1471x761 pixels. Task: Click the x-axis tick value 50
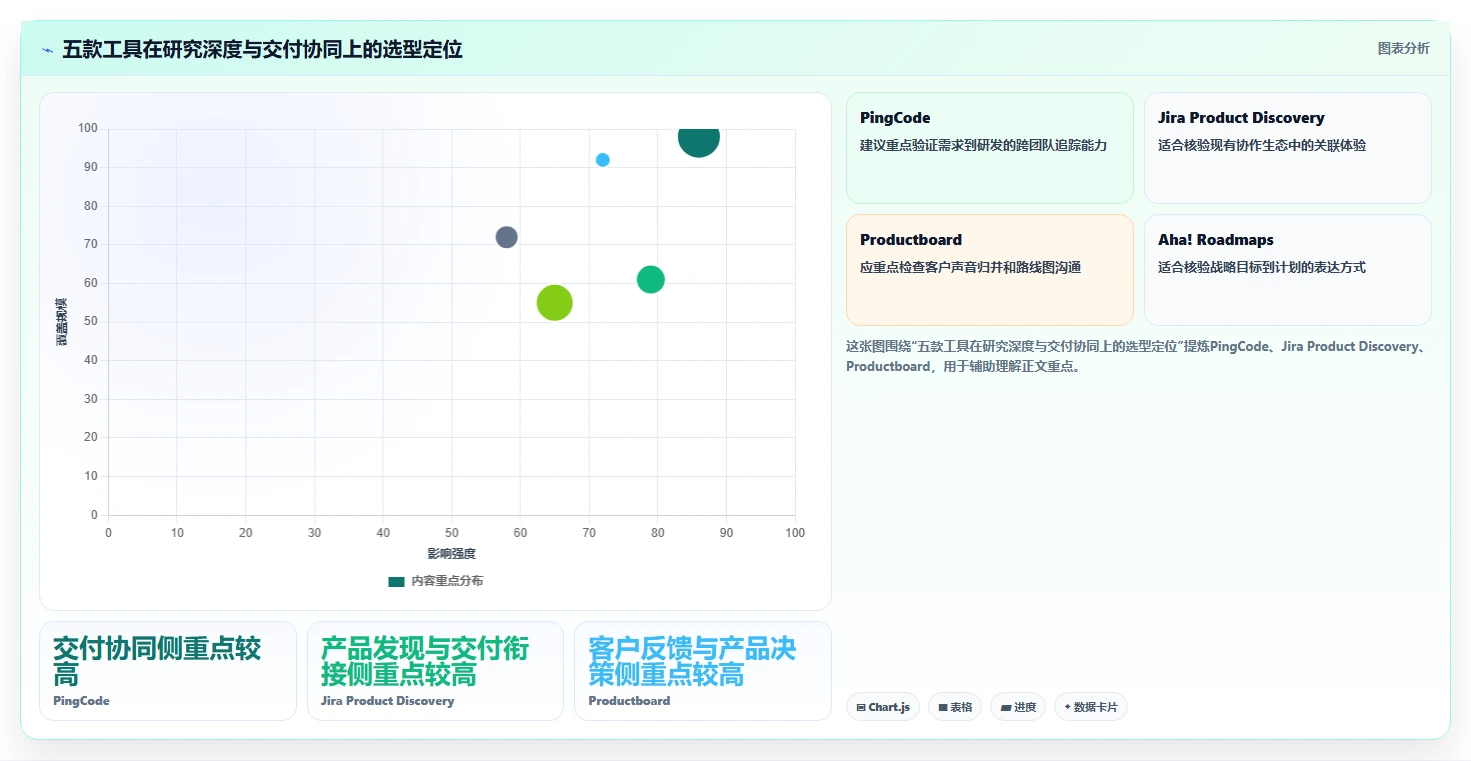pos(452,533)
